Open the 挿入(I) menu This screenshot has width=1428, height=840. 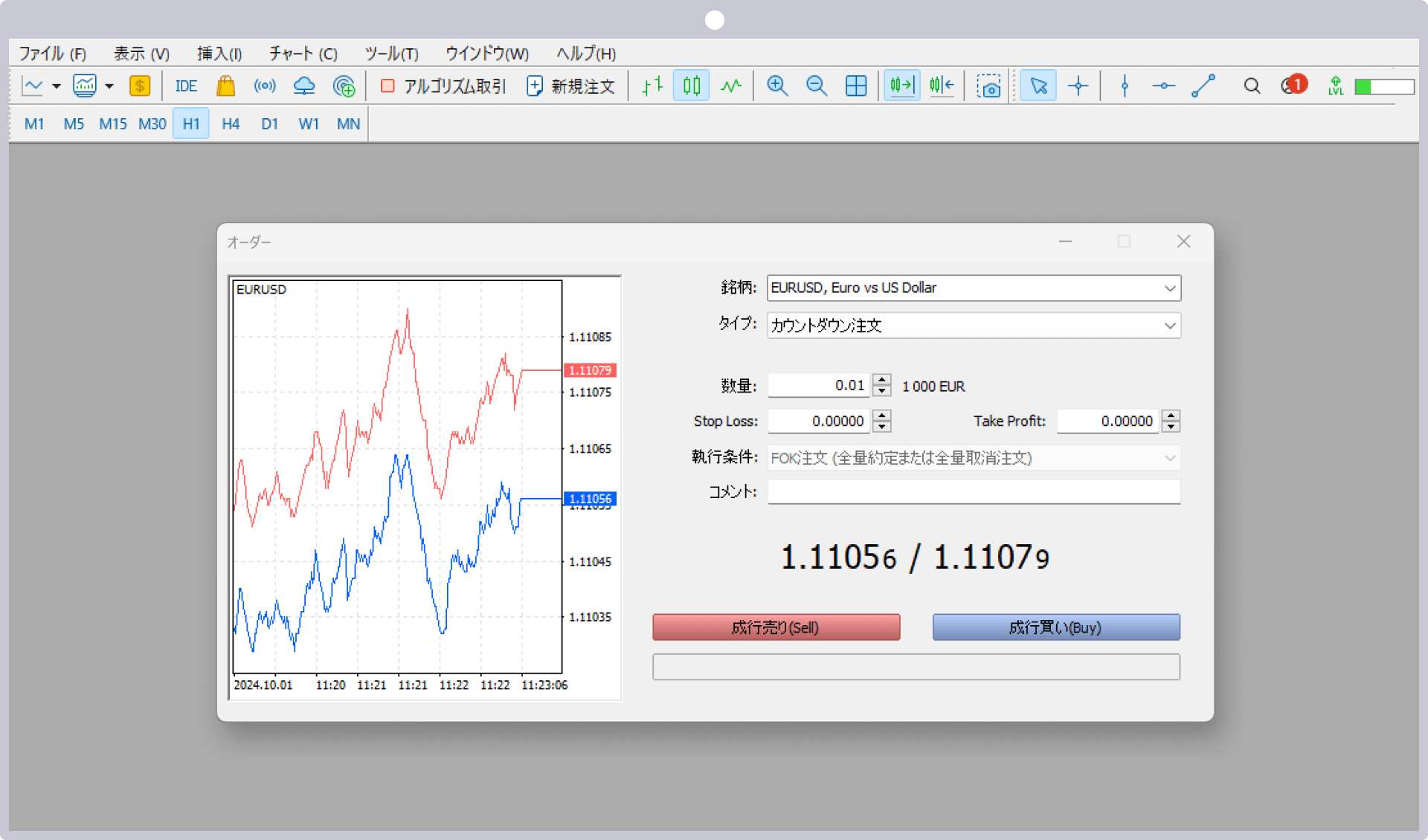(219, 54)
